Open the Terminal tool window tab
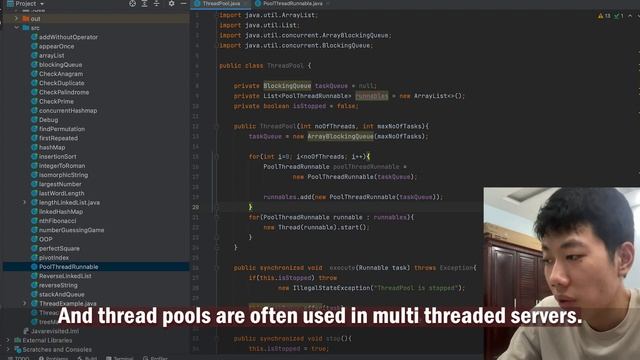The height and width of the screenshot is (360, 640). tap(120, 358)
